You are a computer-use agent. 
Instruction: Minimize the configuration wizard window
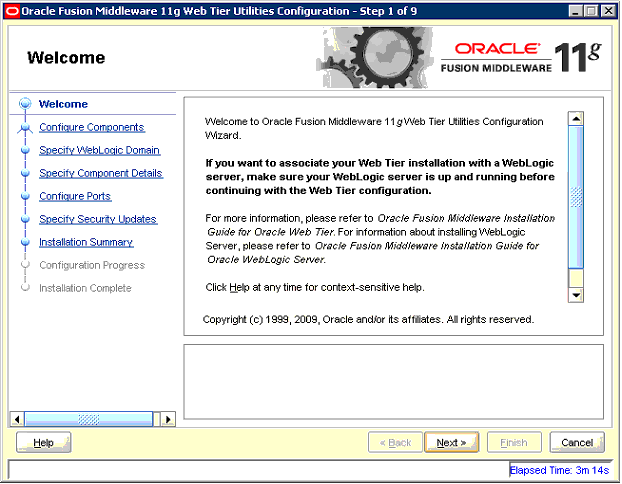(x=576, y=11)
